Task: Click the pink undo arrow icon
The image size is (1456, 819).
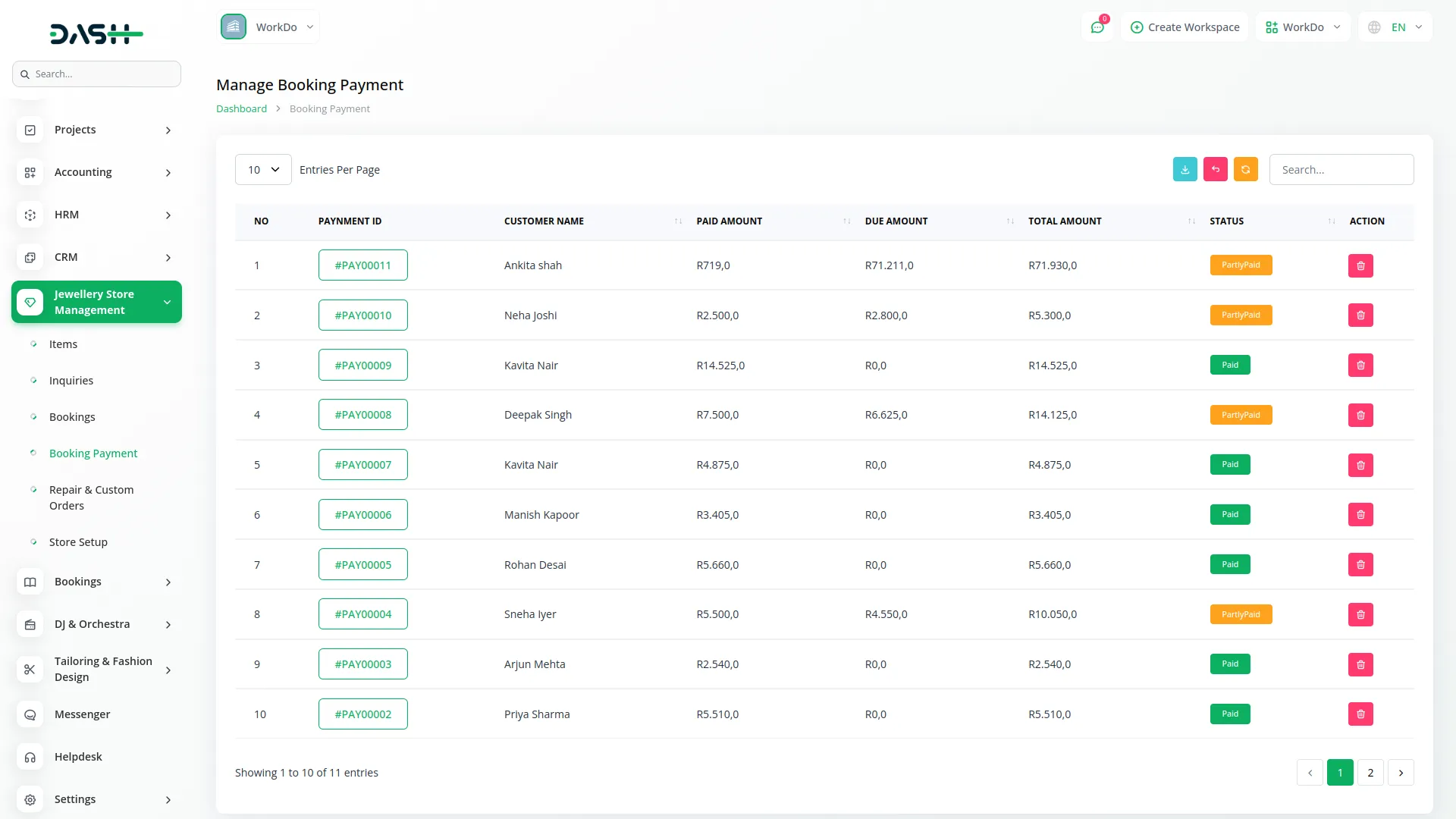Action: [1215, 169]
